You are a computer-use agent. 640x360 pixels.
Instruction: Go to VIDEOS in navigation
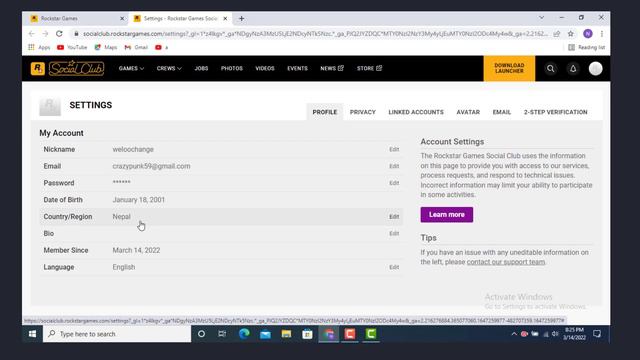pos(265,68)
